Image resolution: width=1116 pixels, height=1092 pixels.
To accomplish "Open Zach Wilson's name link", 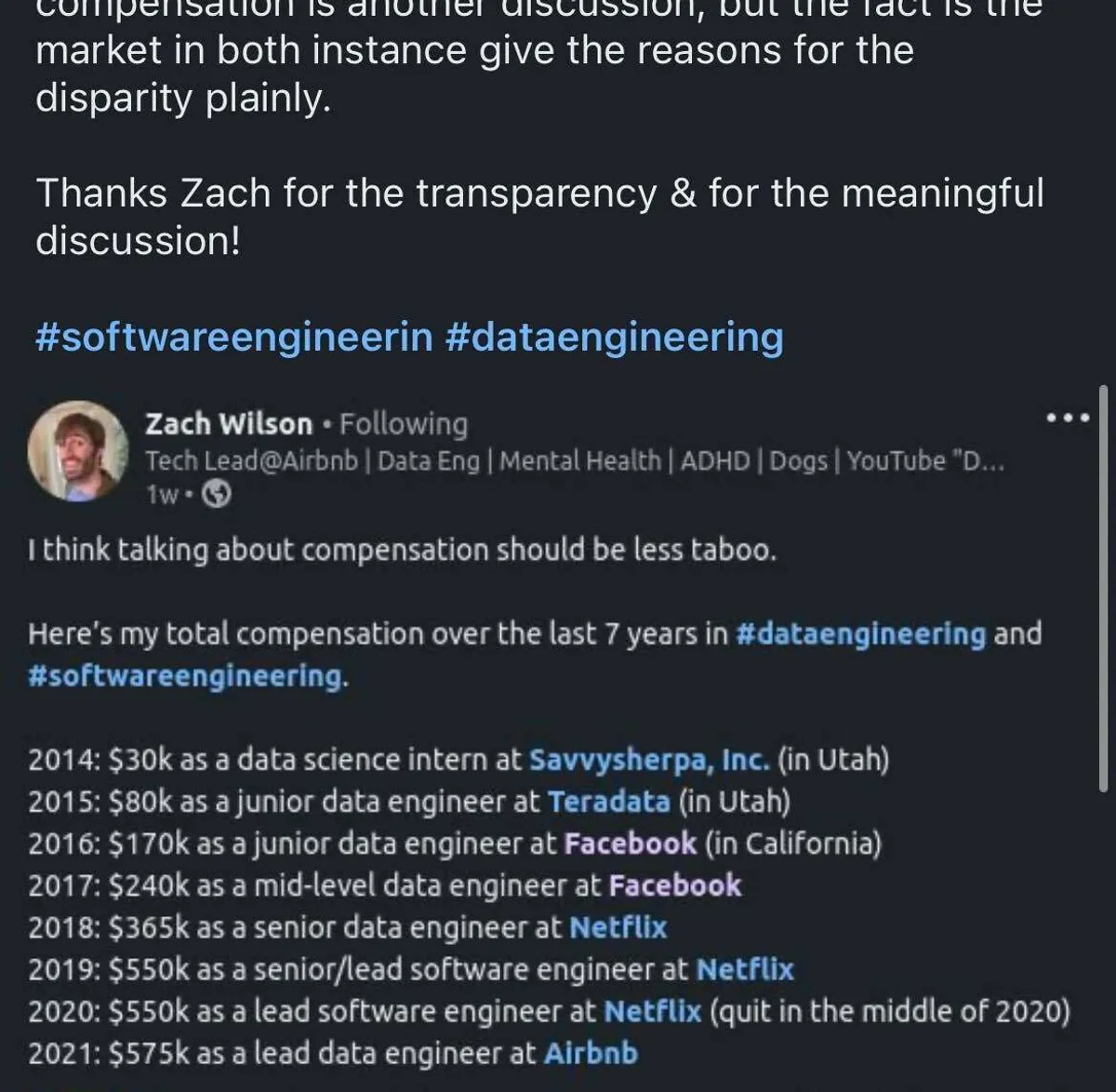I will tap(229, 424).
